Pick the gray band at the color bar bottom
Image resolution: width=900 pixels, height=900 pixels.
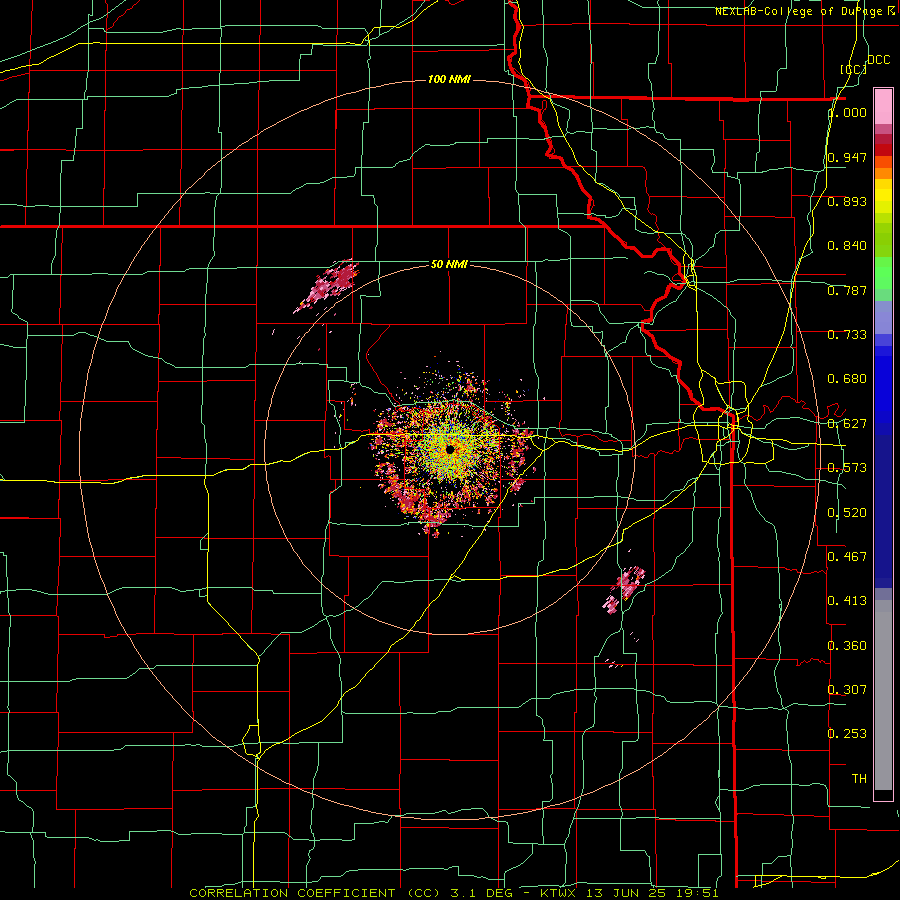(883, 695)
